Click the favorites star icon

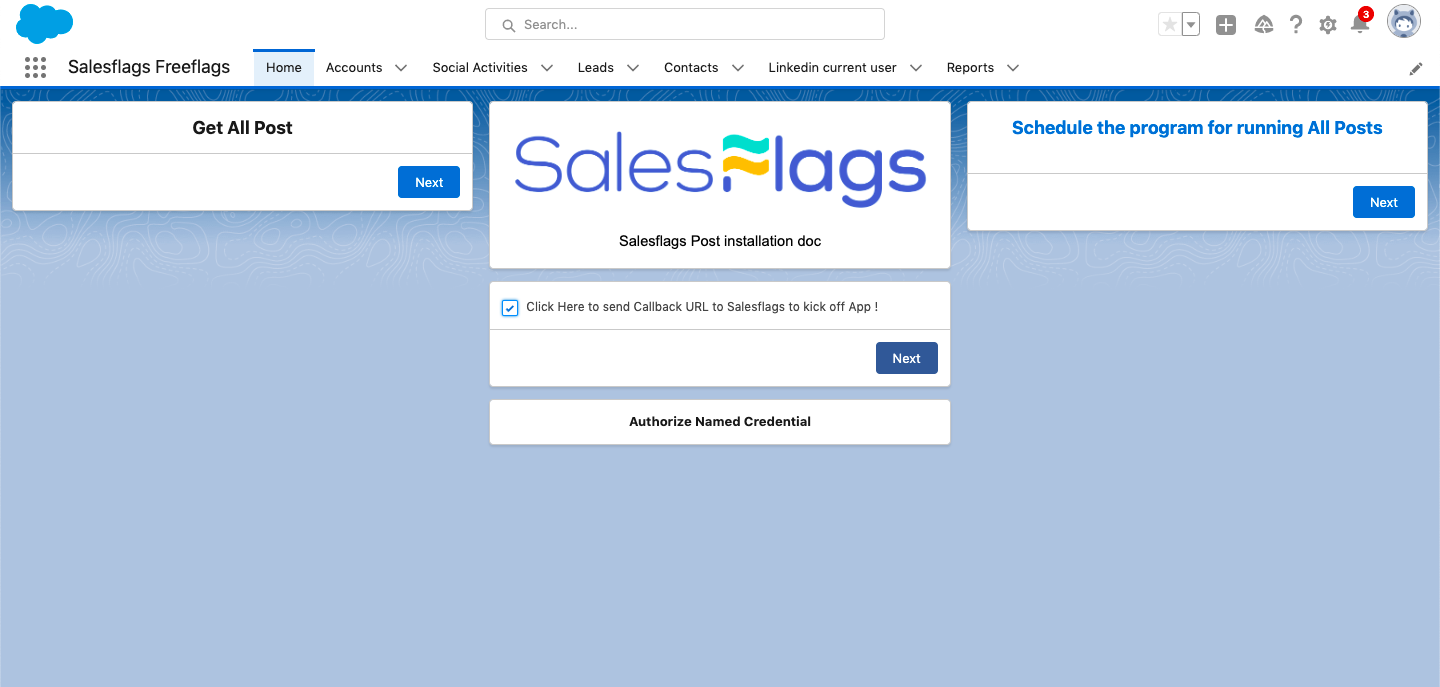tap(1169, 25)
